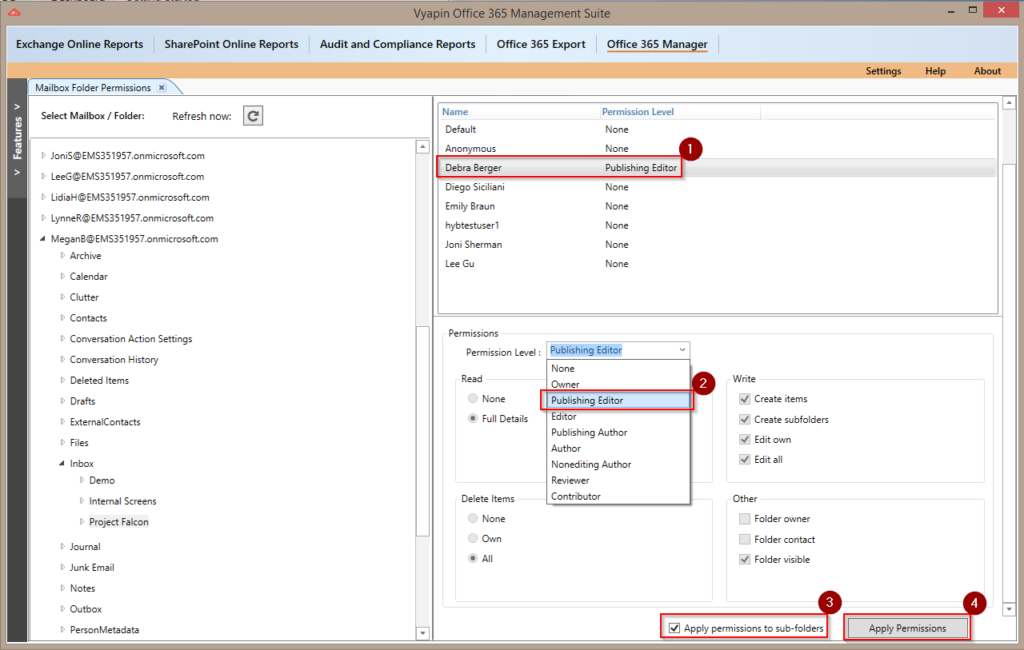This screenshot has height=650, width=1024.
Task: Select Project Falcon folder
Action: click(119, 522)
